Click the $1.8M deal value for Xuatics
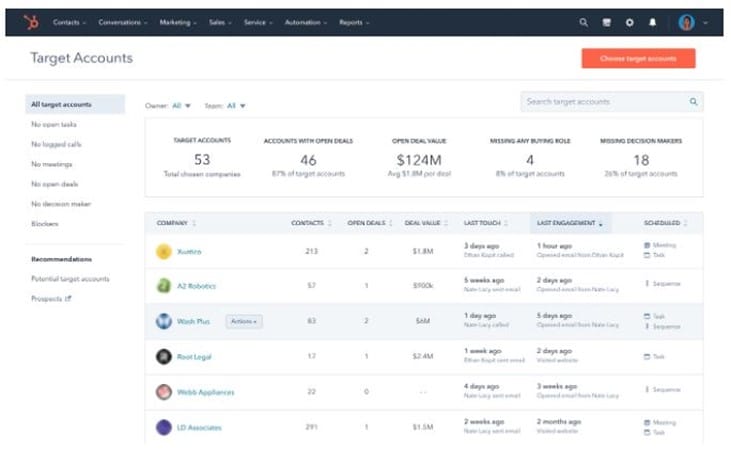Screen dimensions: 731x464 423,251
